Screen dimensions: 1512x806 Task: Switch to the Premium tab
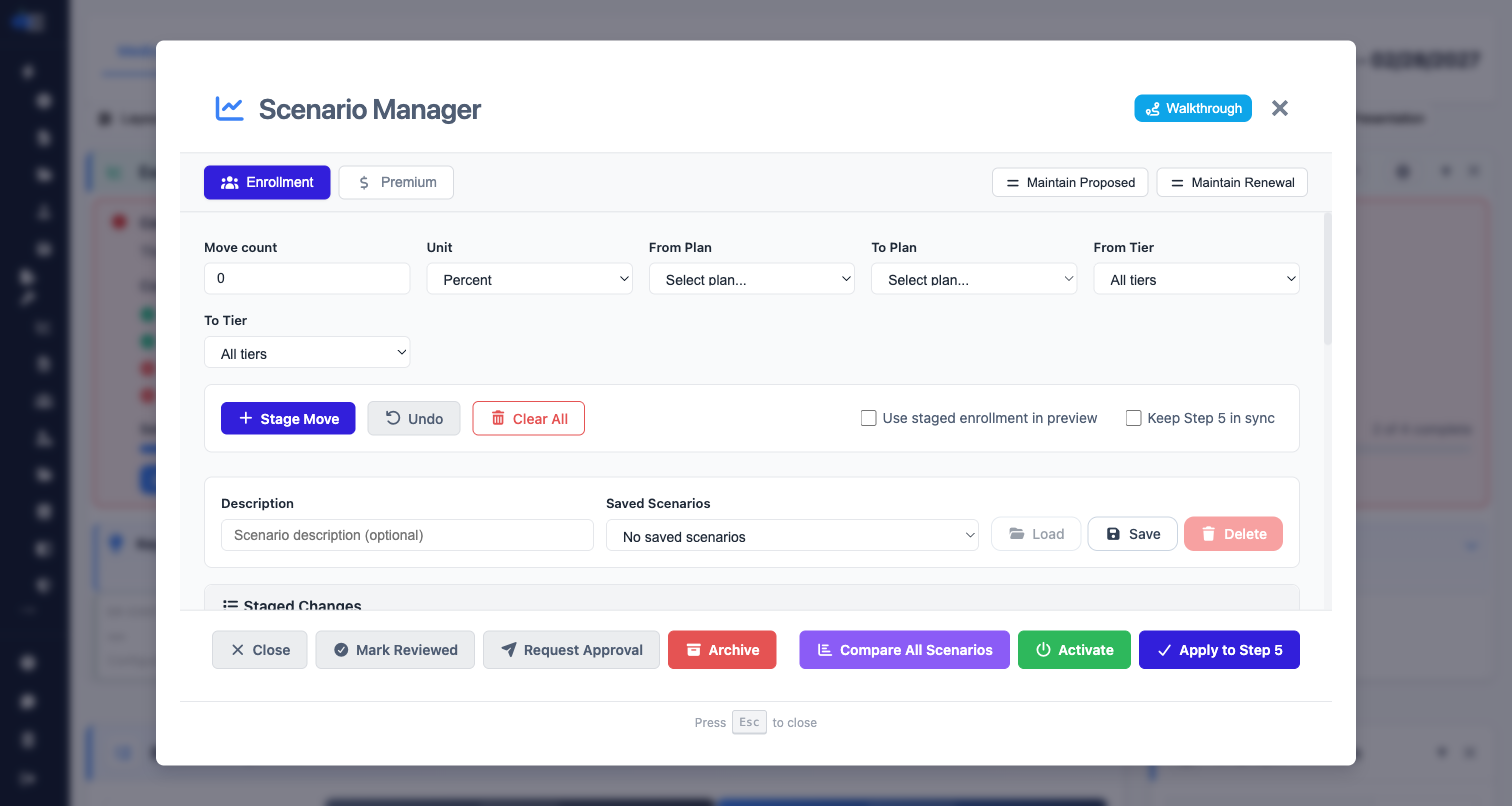point(396,182)
